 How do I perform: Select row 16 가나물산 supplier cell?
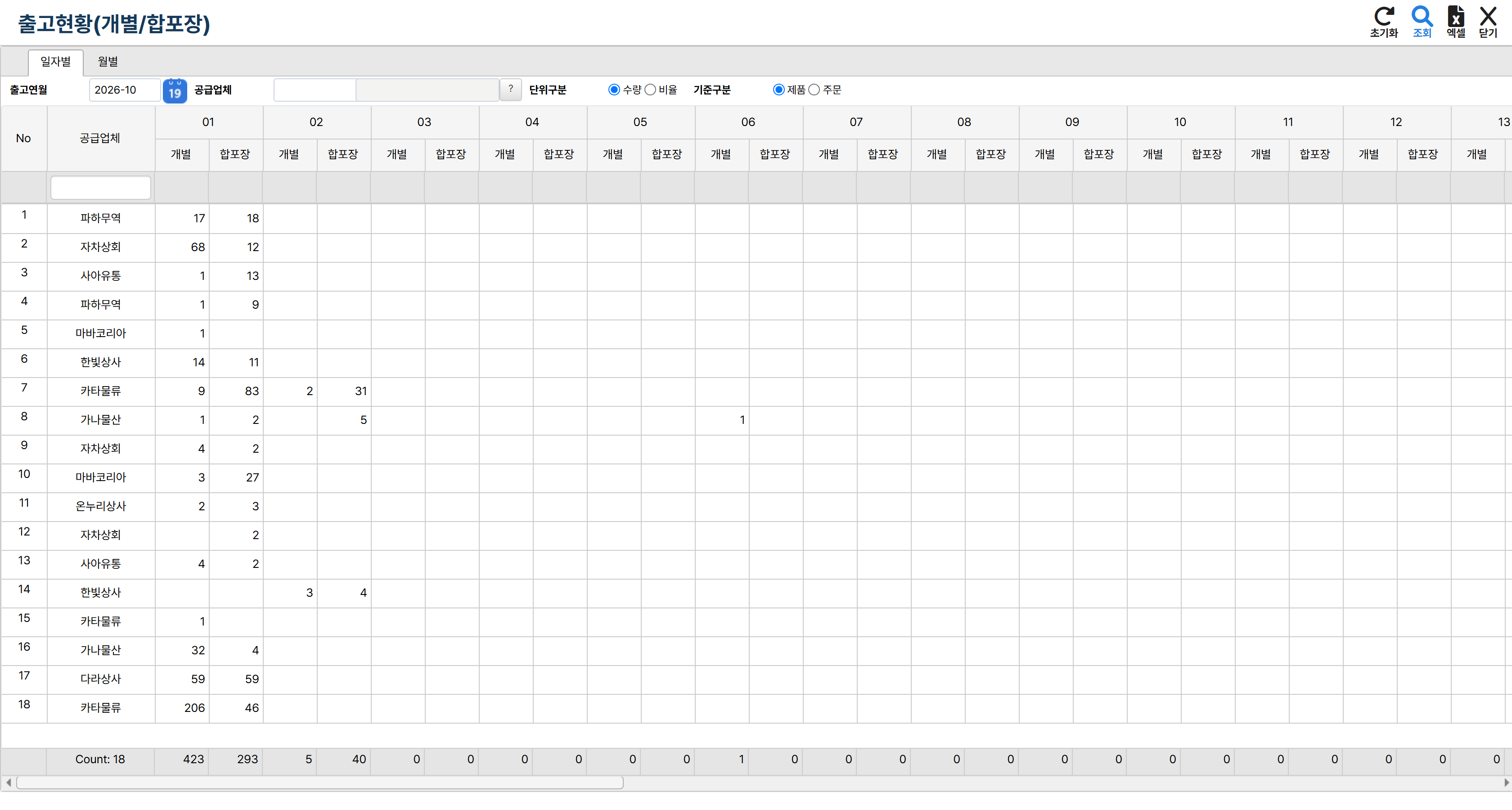pos(100,650)
